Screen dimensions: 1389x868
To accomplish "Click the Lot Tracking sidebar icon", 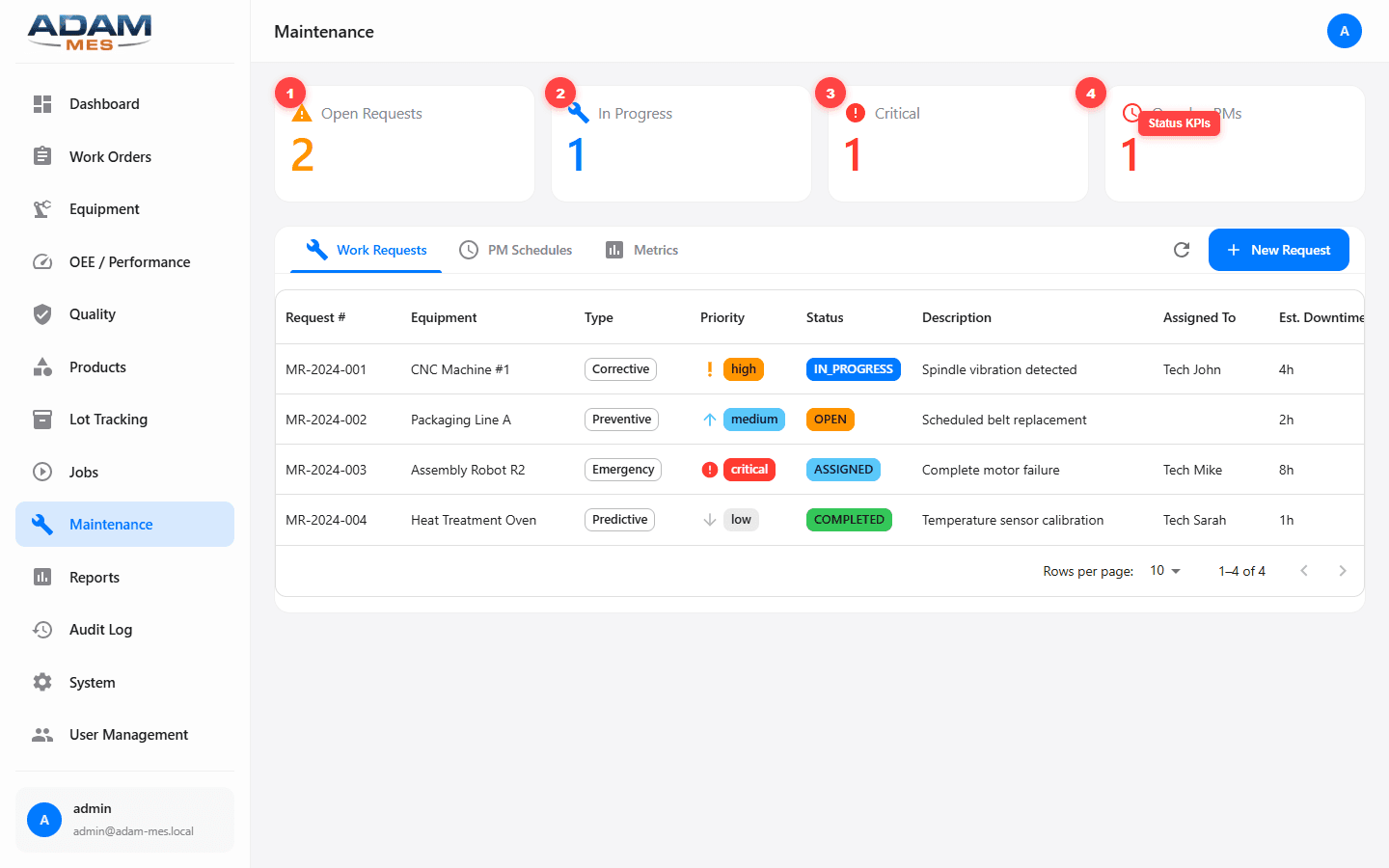I will point(42,419).
